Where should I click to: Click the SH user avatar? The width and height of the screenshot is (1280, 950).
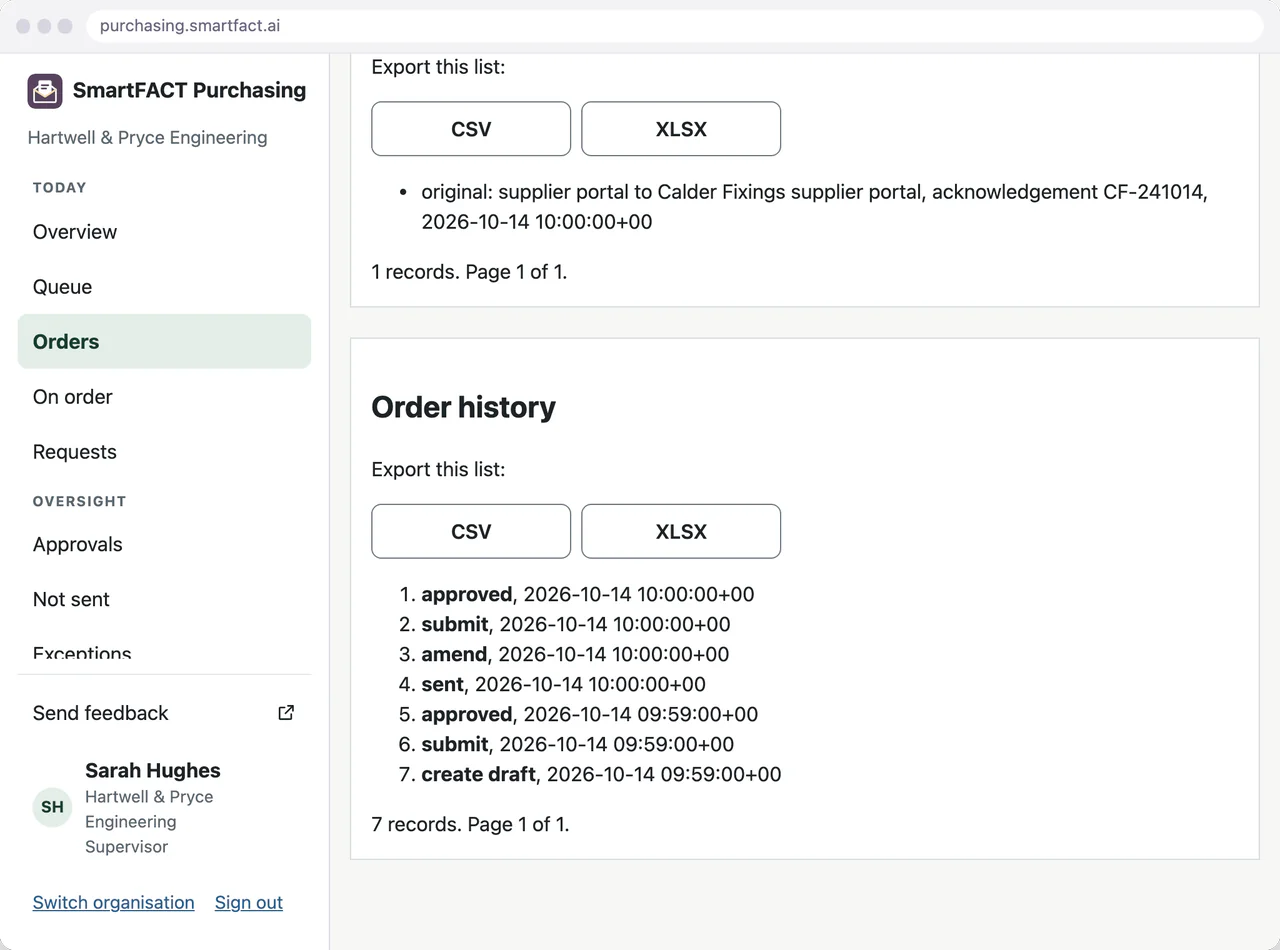point(52,807)
